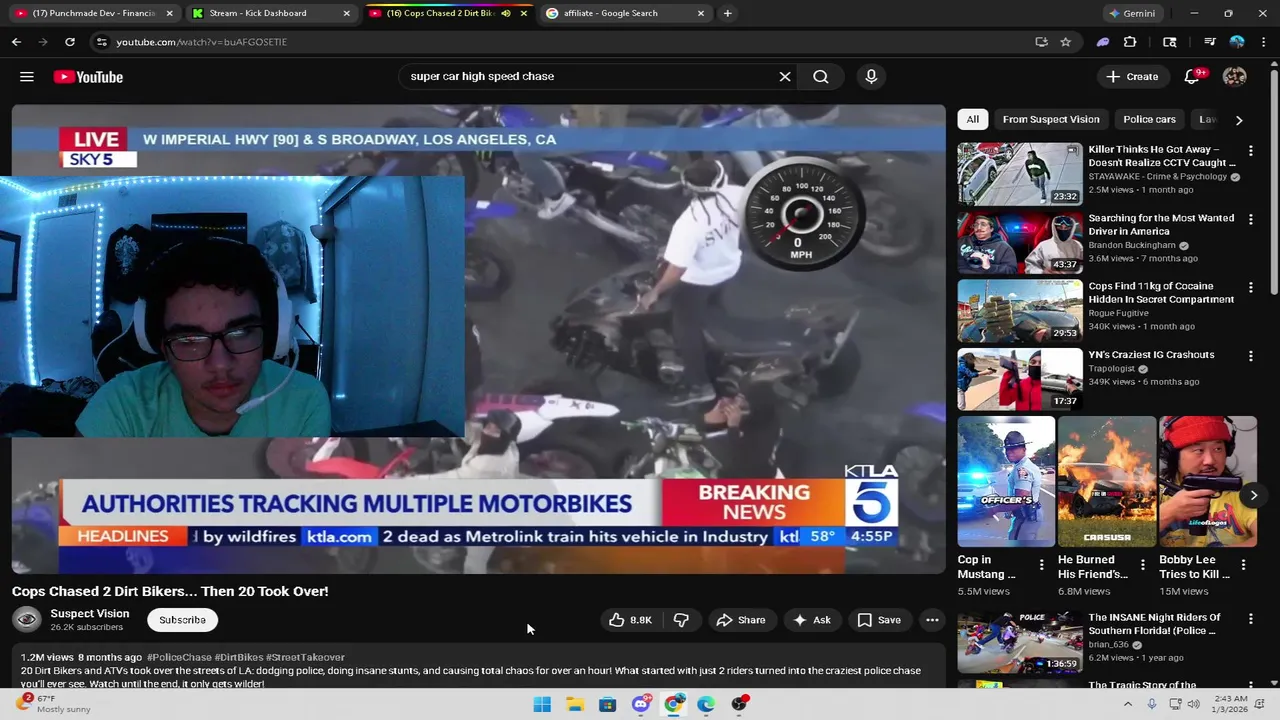Open Chrome search-tabs side panel icon
The width and height of the screenshot is (1280, 720).
(1170, 42)
